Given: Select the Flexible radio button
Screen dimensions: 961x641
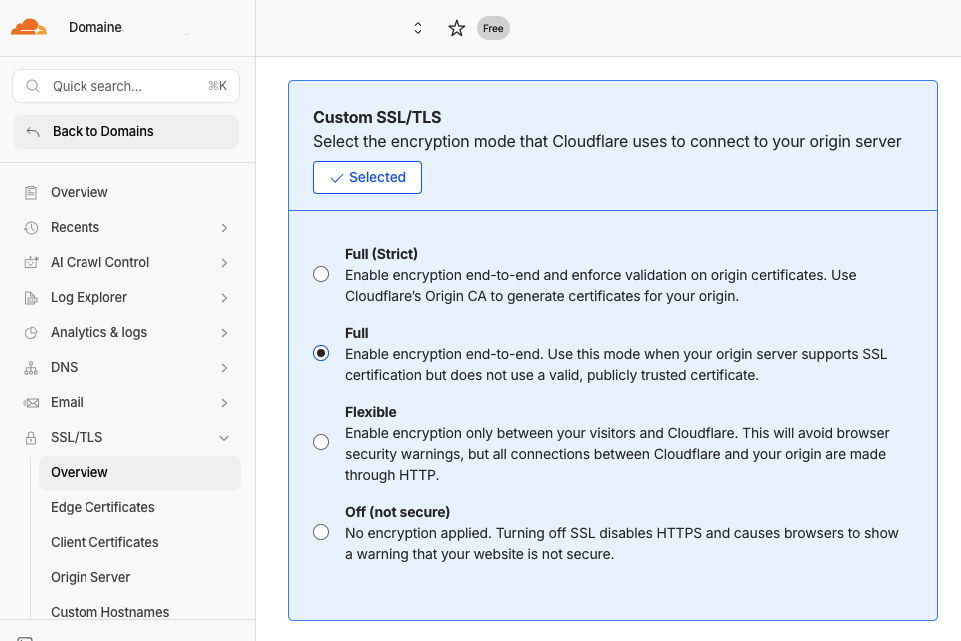Looking at the screenshot, I should click(x=321, y=442).
